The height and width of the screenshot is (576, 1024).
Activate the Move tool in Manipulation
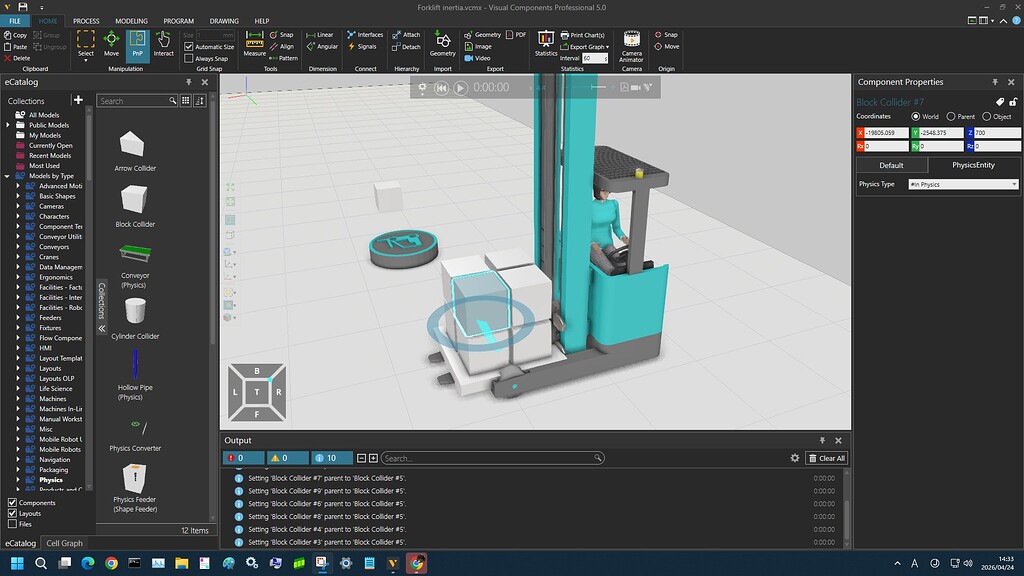tap(111, 44)
